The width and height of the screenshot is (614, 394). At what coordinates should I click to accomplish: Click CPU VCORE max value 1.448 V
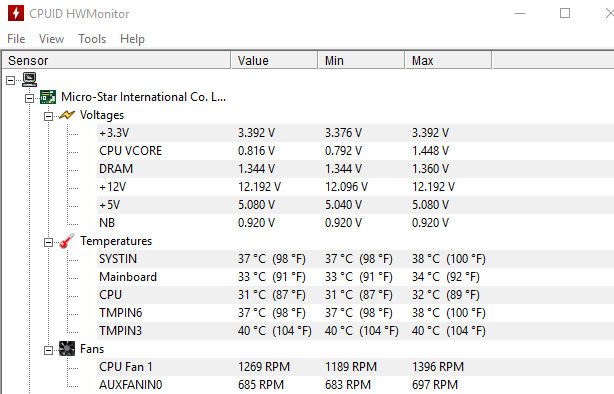[x=430, y=151]
